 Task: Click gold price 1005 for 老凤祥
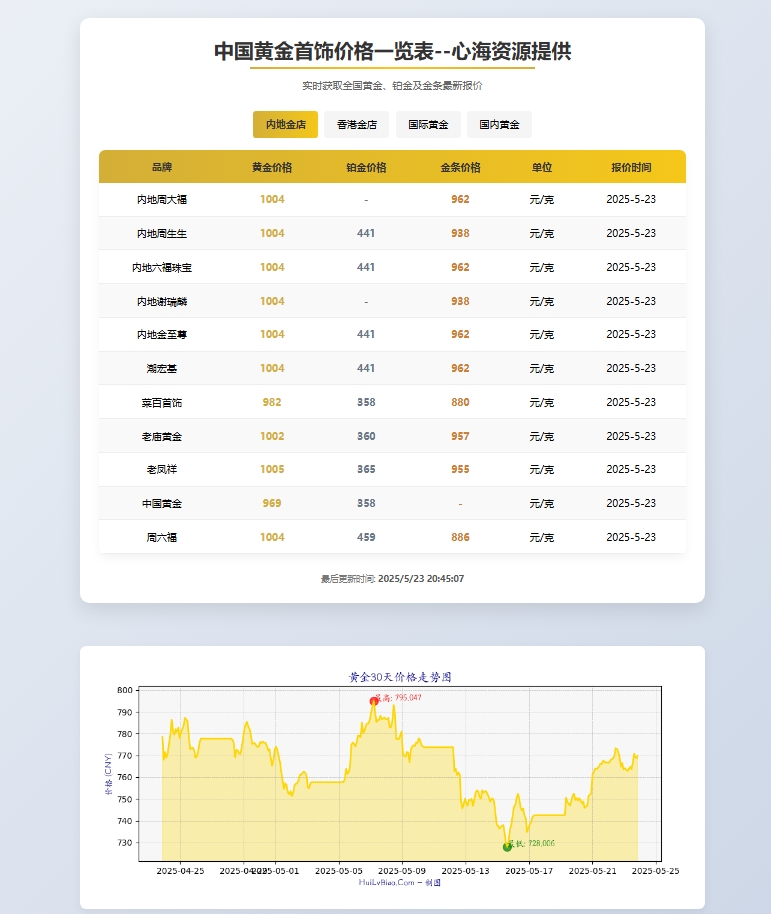coord(272,469)
